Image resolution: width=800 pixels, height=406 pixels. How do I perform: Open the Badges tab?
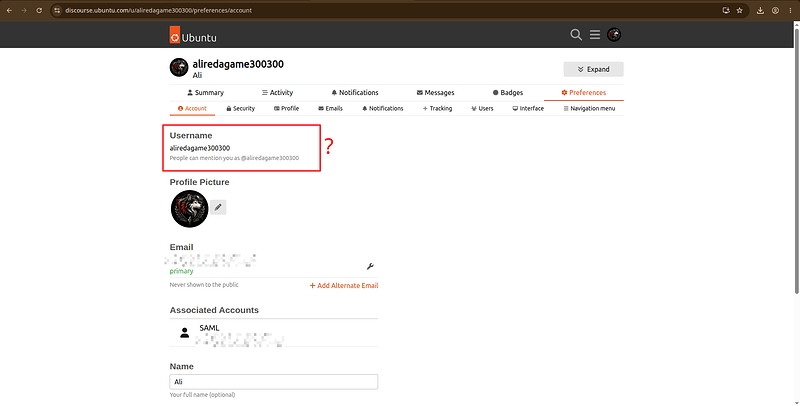pos(508,93)
